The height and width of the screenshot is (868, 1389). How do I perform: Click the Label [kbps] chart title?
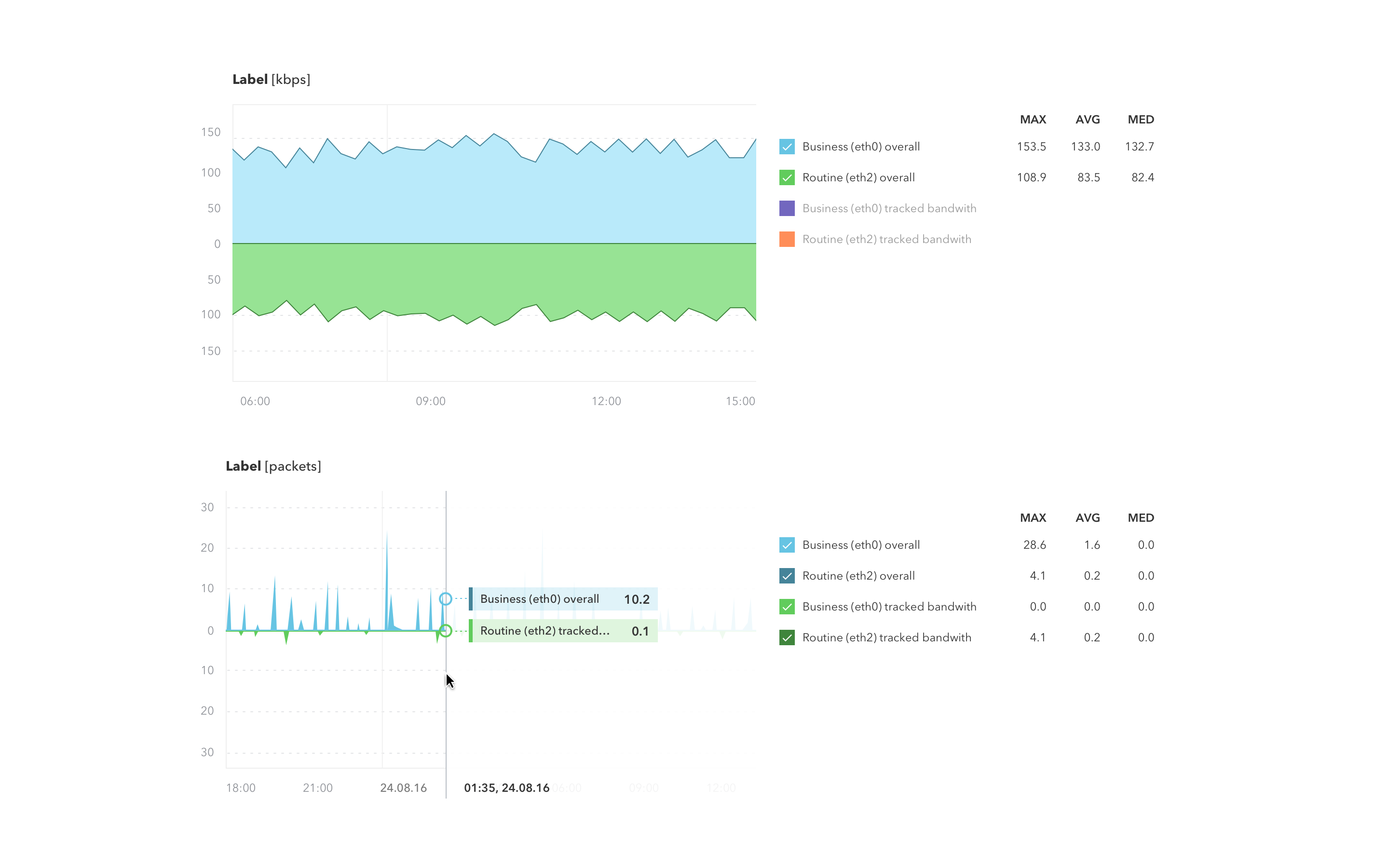[272, 79]
